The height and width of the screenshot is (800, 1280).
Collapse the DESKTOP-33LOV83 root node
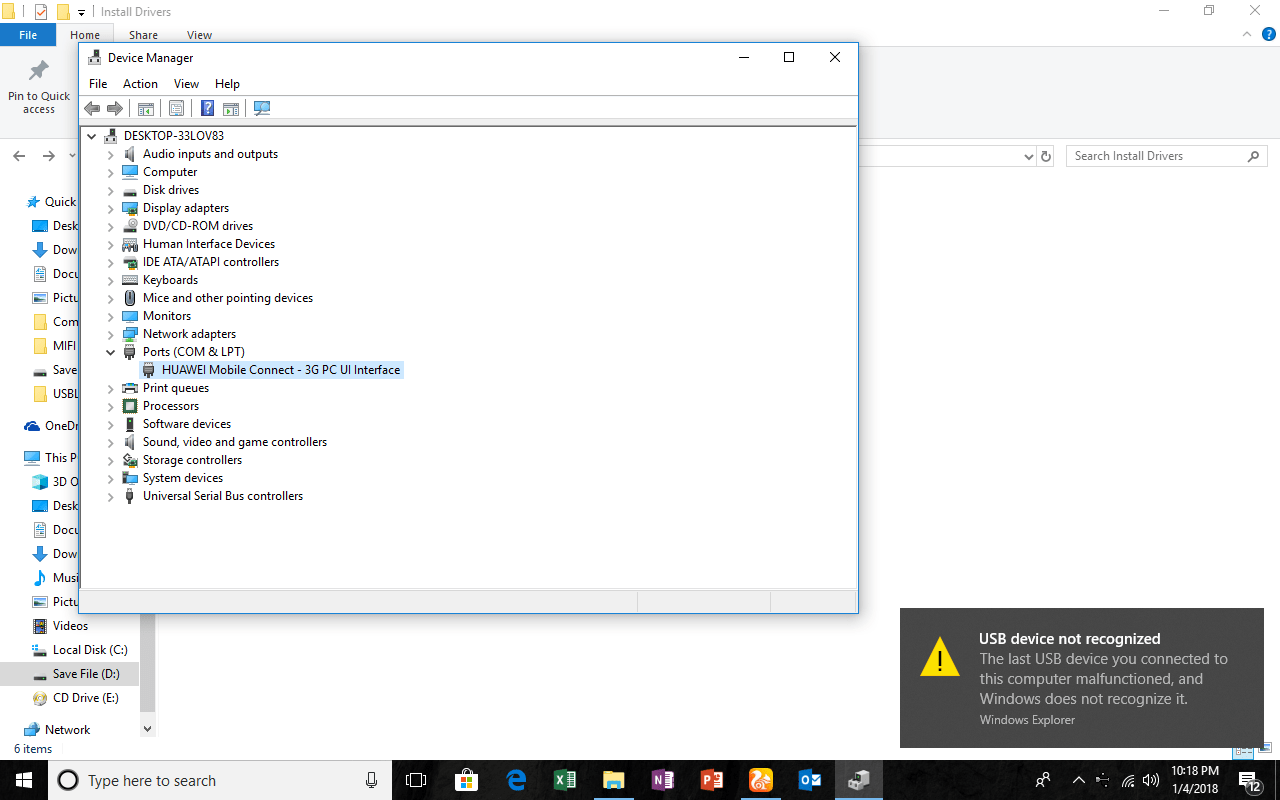(92, 136)
